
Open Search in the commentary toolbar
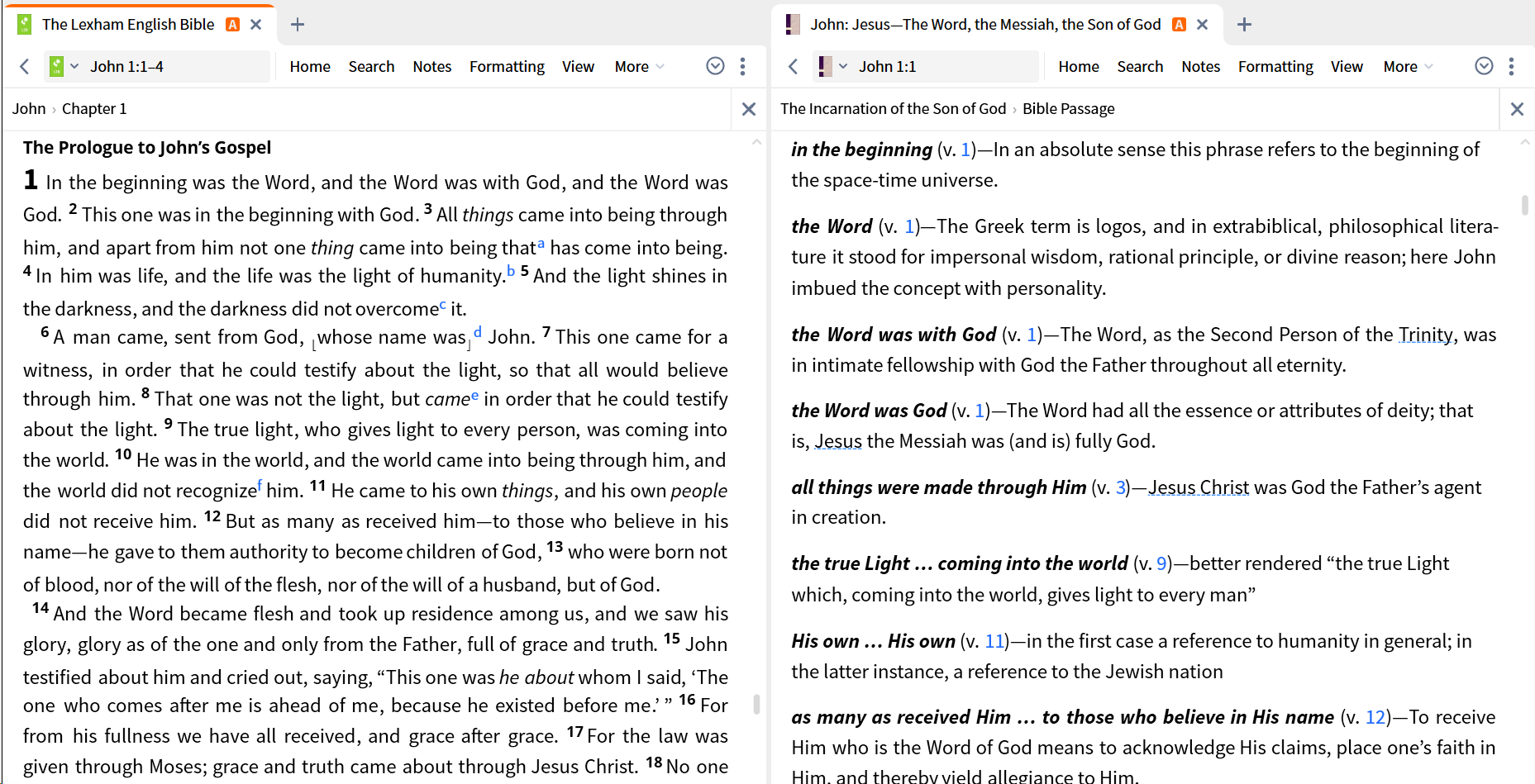[1140, 66]
